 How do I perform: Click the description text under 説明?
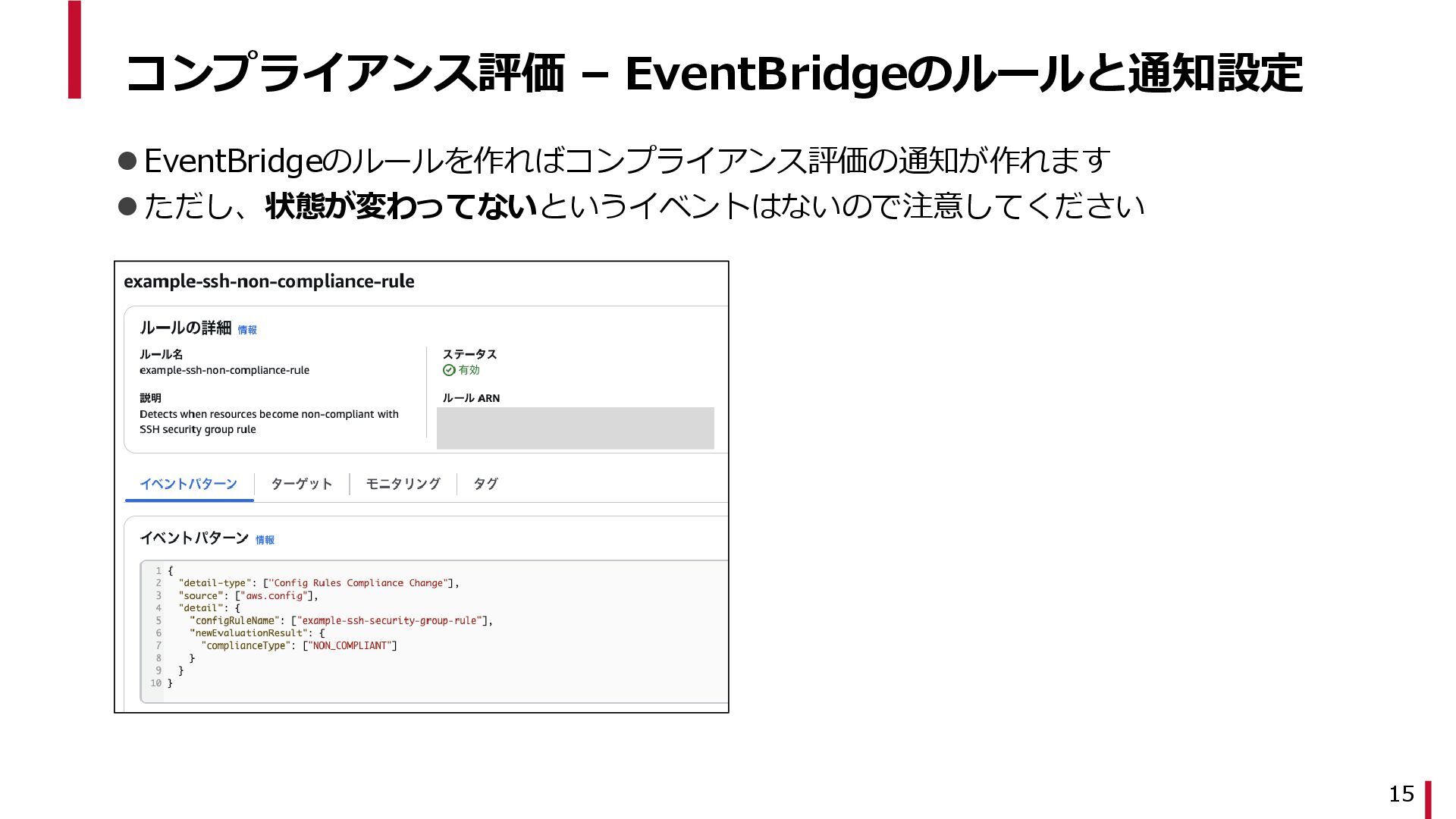[x=268, y=422]
